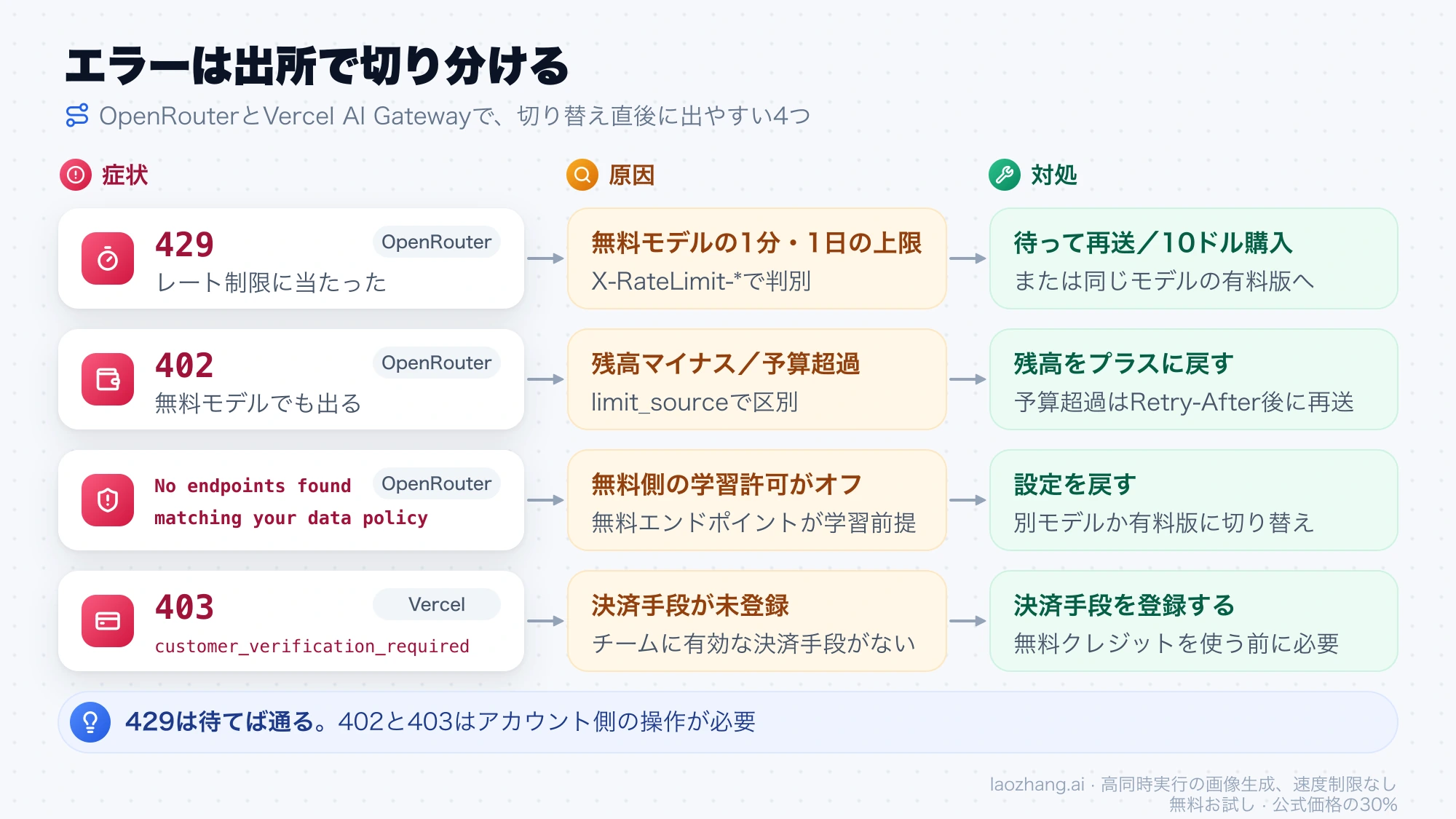Select the 429 error code text
The height and width of the screenshot is (819, 1456).
click(184, 245)
